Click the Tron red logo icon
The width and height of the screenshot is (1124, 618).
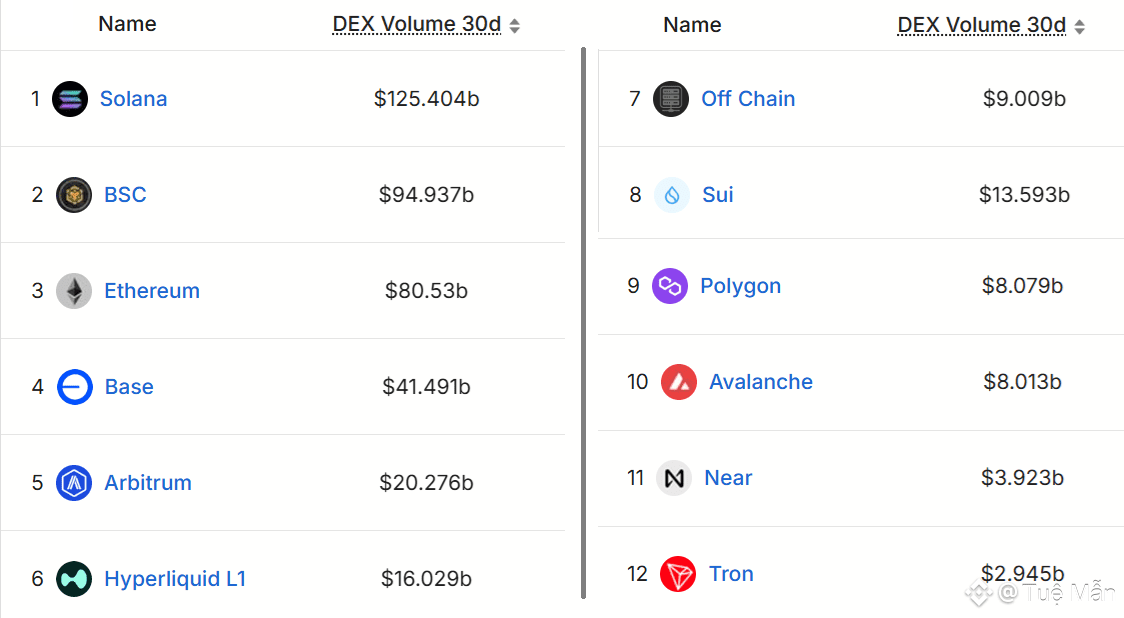(678, 574)
